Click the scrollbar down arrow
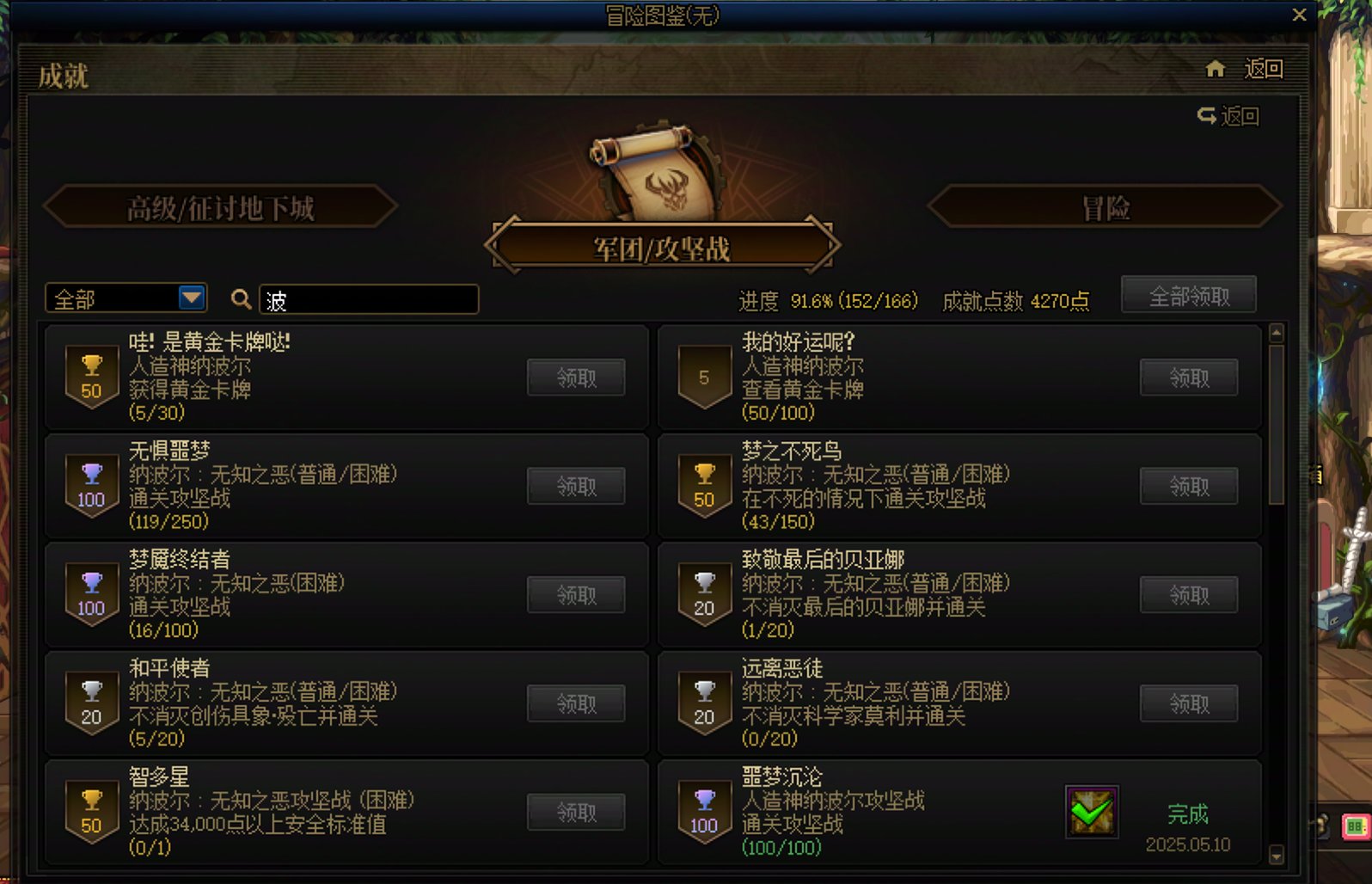The height and width of the screenshot is (884, 1372). click(x=1277, y=855)
